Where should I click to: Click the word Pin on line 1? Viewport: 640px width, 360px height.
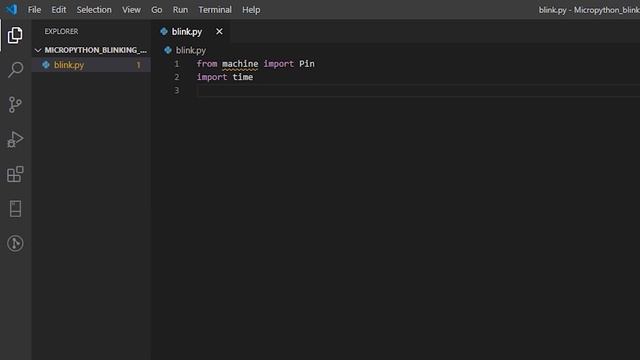307,64
